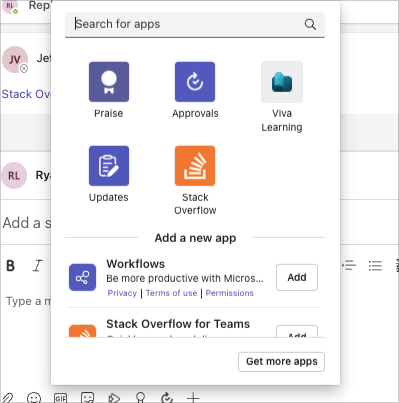
Task: Click the search magnifier icon
Action: pyautogui.click(x=310, y=24)
